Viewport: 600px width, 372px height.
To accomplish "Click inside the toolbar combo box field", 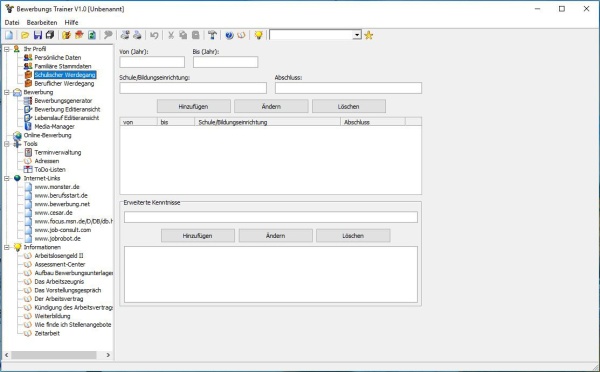I will click(x=311, y=35).
